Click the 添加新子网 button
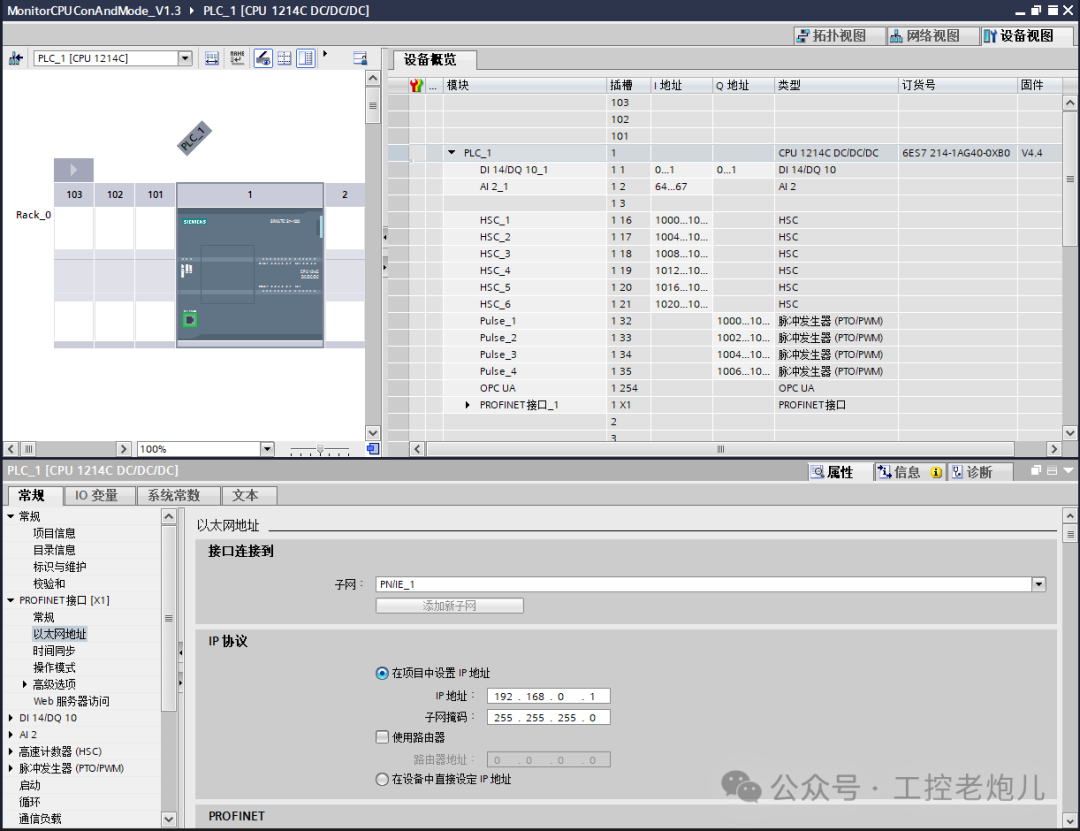The height and width of the screenshot is (831, 1080). 449,606
